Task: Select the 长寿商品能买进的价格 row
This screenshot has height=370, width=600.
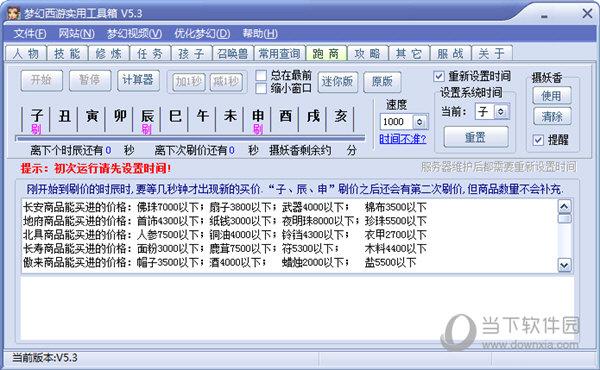Action: 225,249
